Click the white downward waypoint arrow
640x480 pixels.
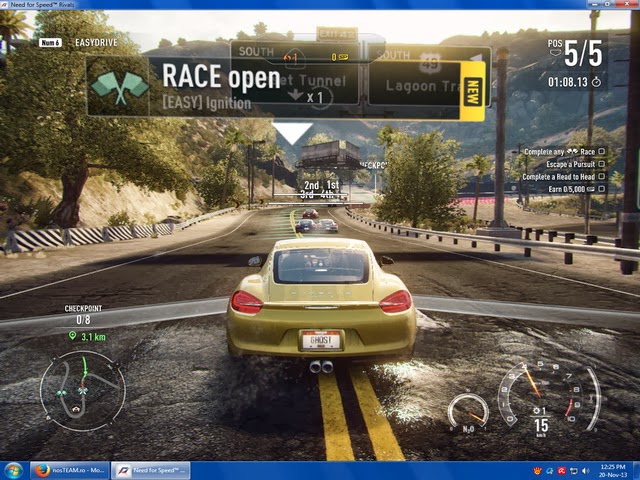pos(292,133)
